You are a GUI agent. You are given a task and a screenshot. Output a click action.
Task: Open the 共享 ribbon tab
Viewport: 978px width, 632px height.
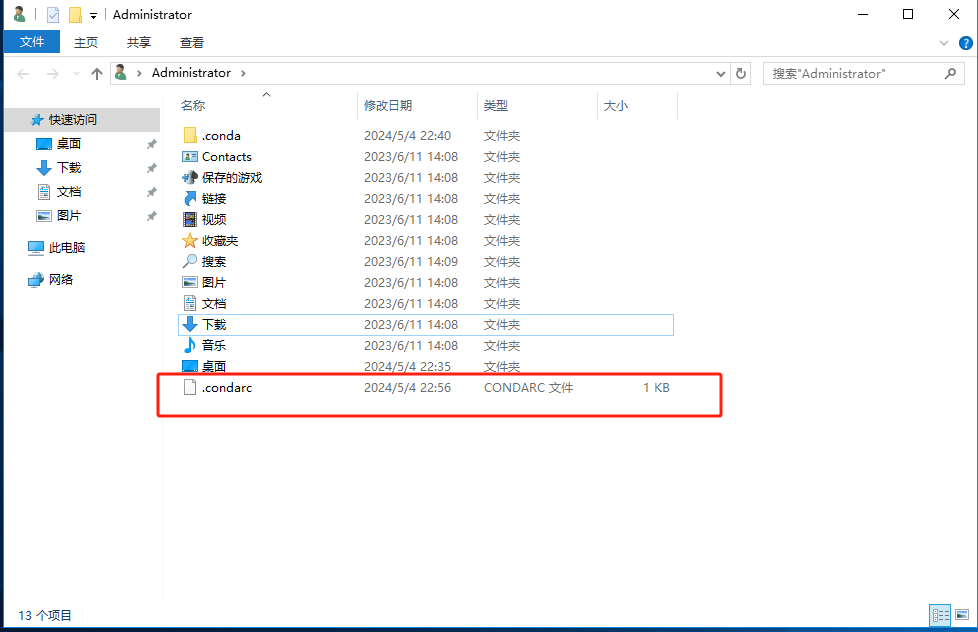(x=138, y=42)
